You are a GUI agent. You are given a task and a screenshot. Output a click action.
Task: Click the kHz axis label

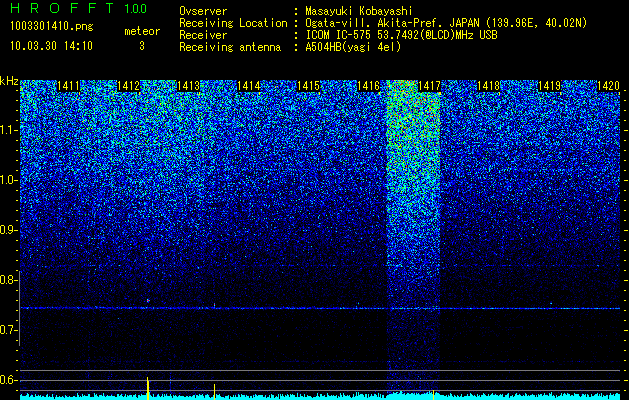(x=9, y=81)
